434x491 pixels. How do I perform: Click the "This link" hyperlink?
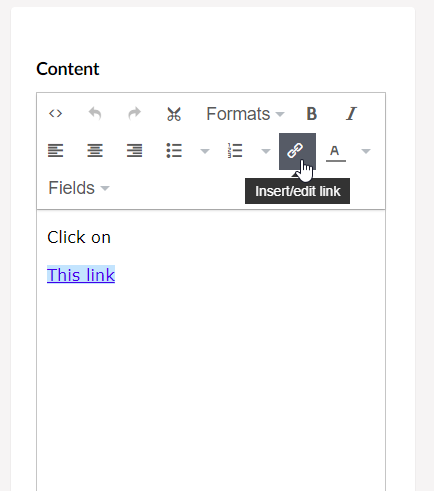pyautogui.click(x=81, y=275)
